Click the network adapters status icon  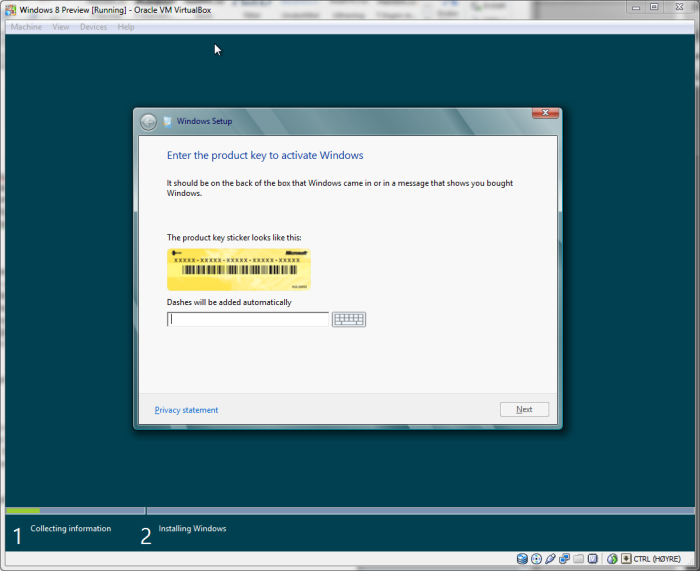564,558
